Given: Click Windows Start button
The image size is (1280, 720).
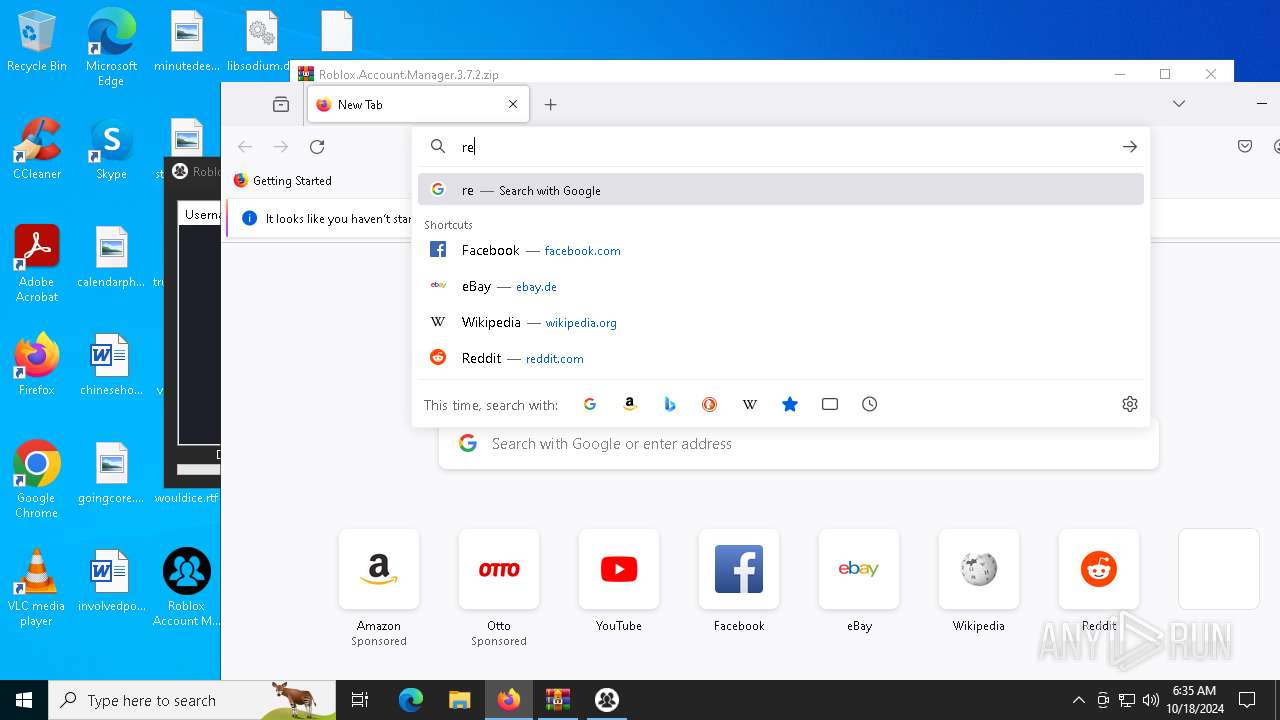Looking at the screenshot, I should click(24, 700).
